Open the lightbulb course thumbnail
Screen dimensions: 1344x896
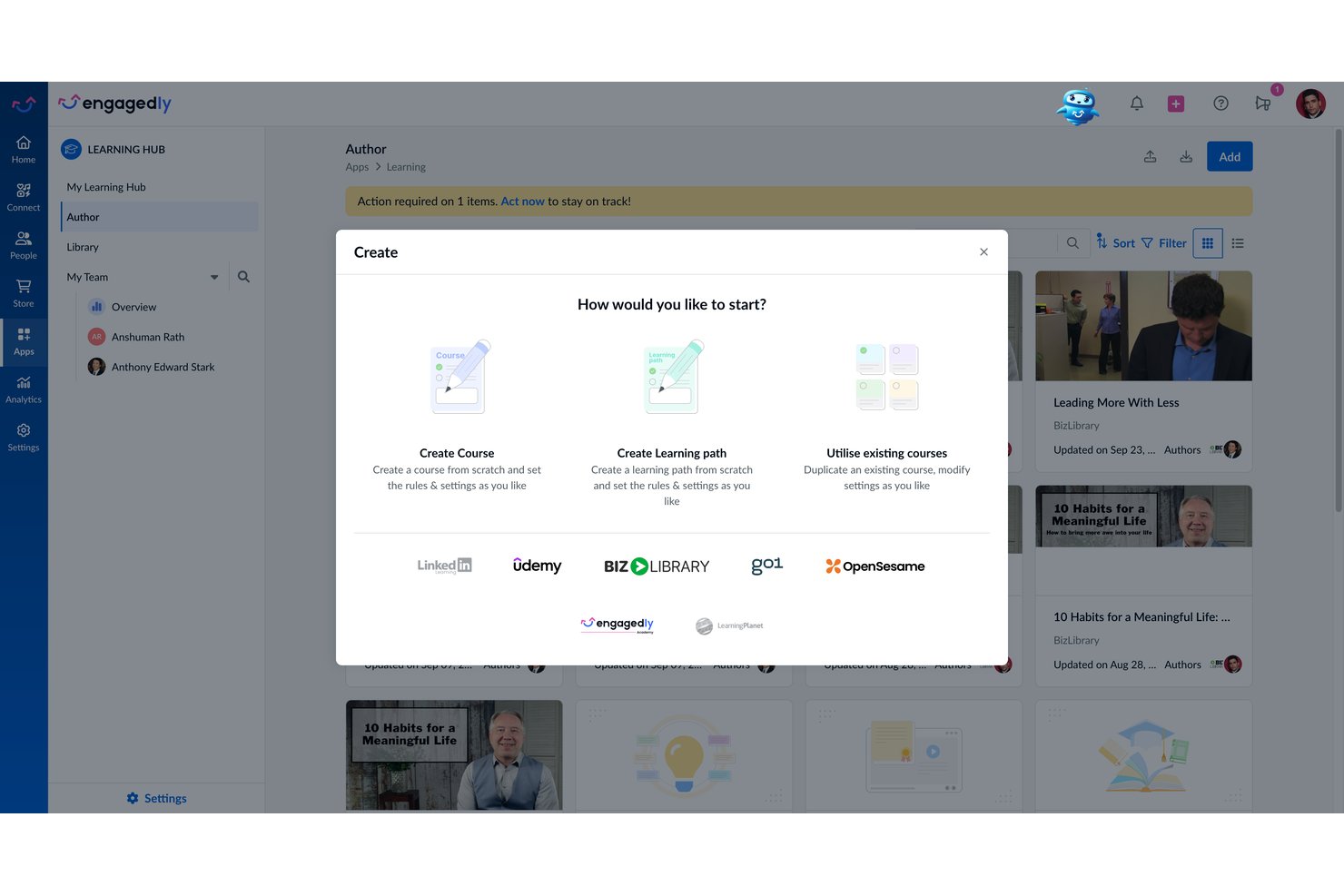point(684,755)
